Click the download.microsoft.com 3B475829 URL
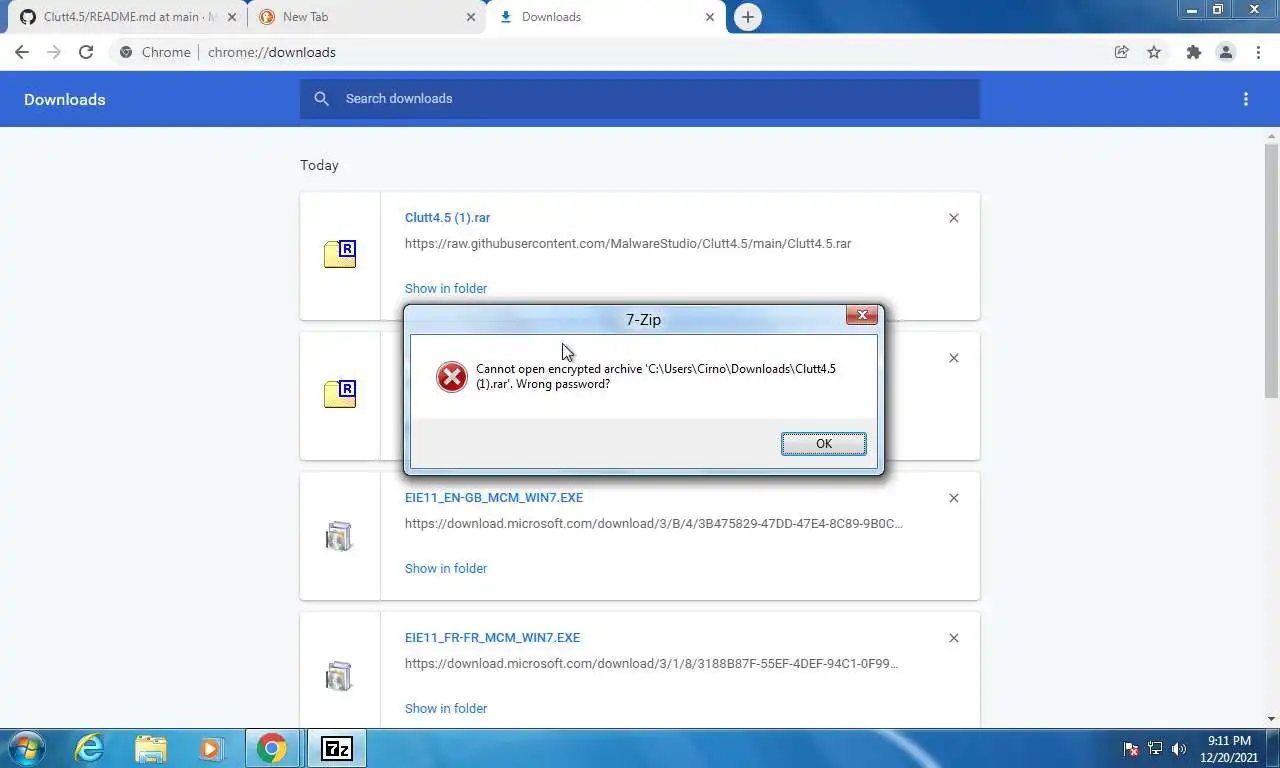 (x=654, y=523)
